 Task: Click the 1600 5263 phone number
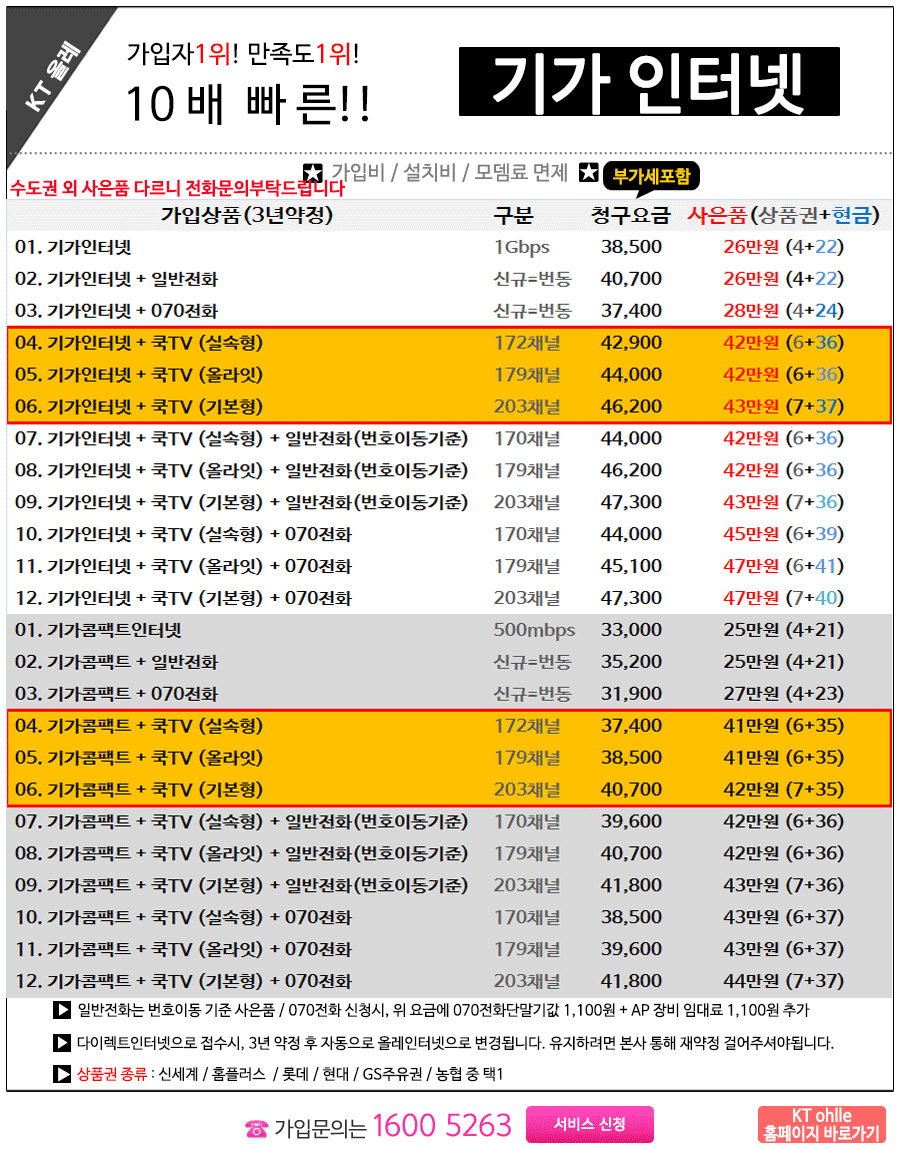point(441,1126)
